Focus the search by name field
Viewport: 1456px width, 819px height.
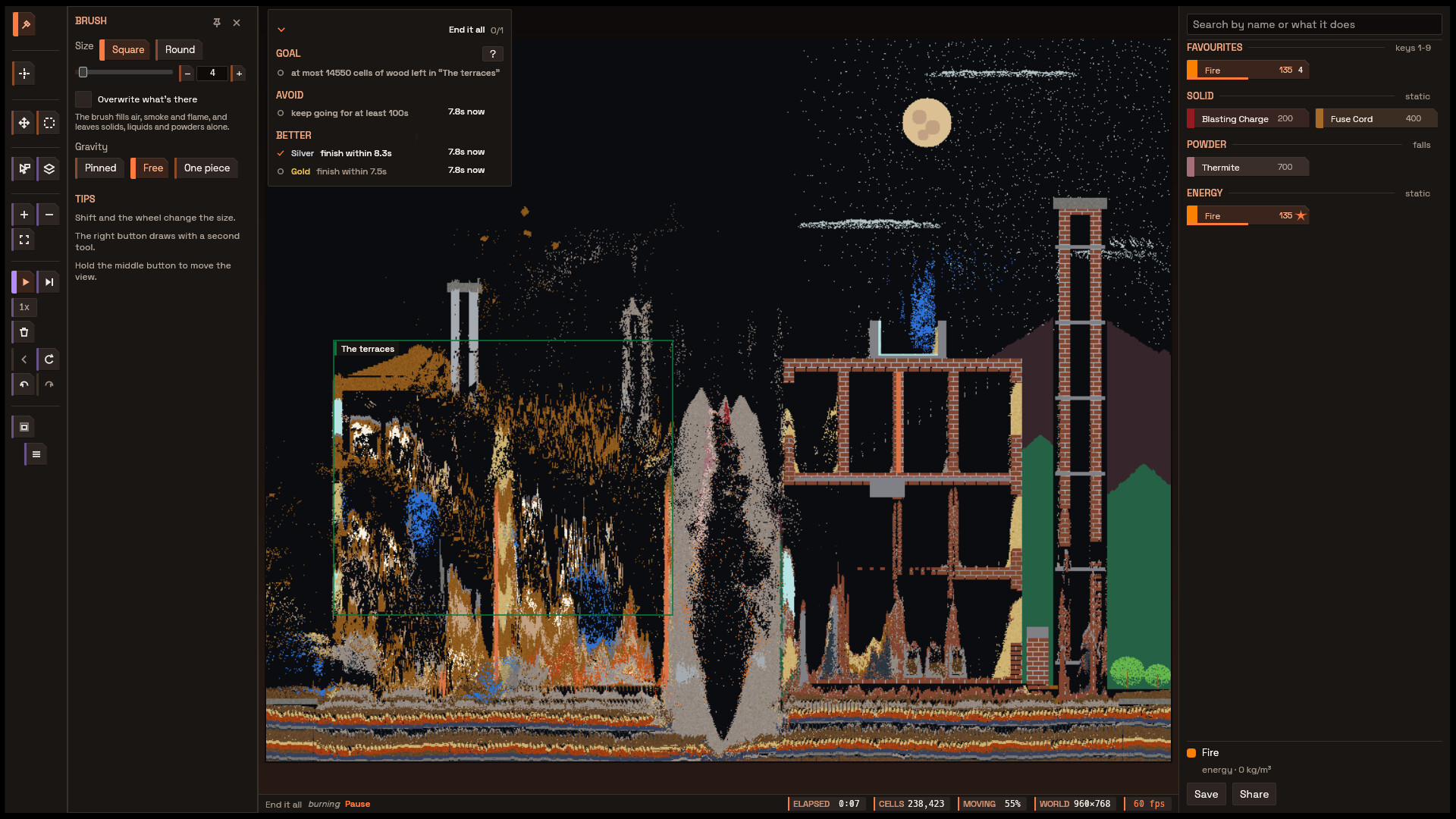1313,24
